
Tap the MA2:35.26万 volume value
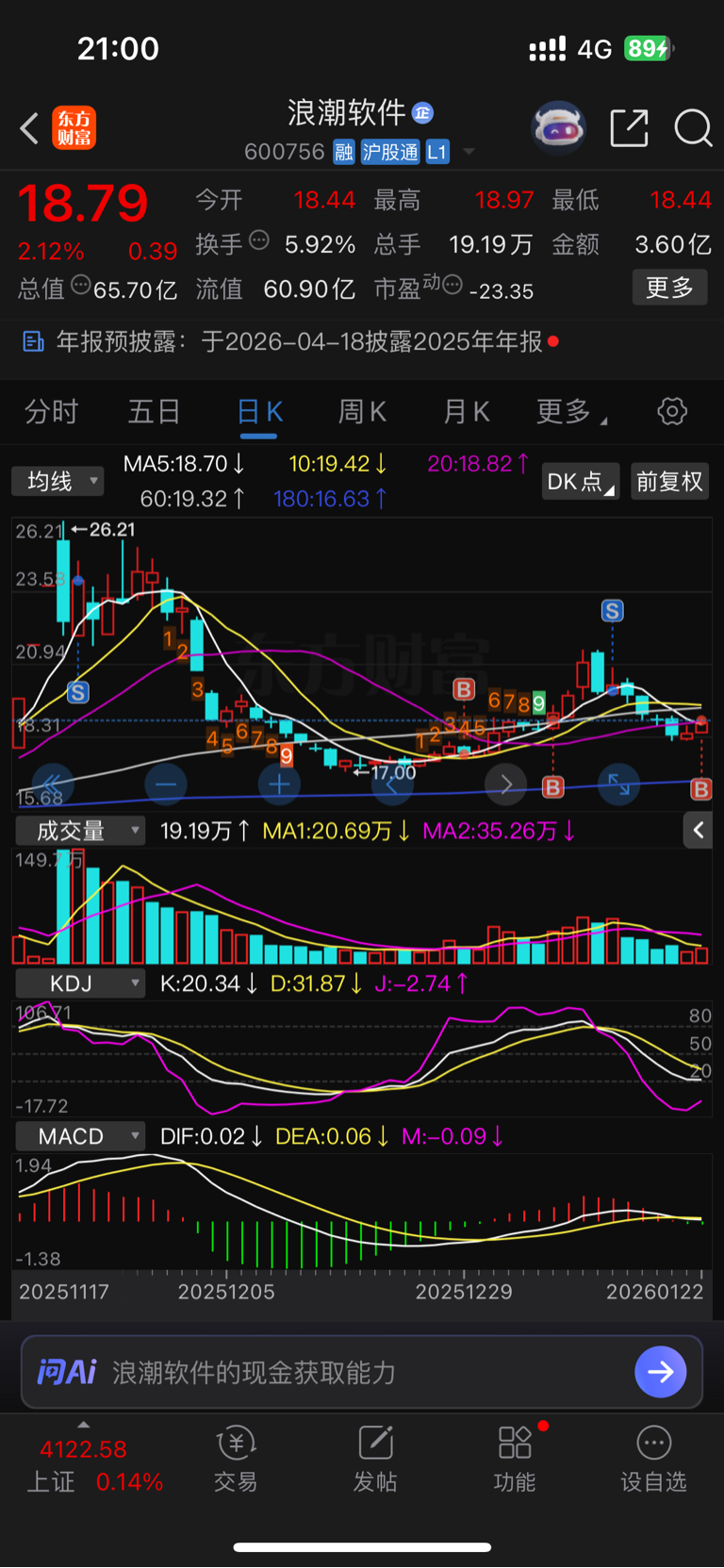coord(499,831)
